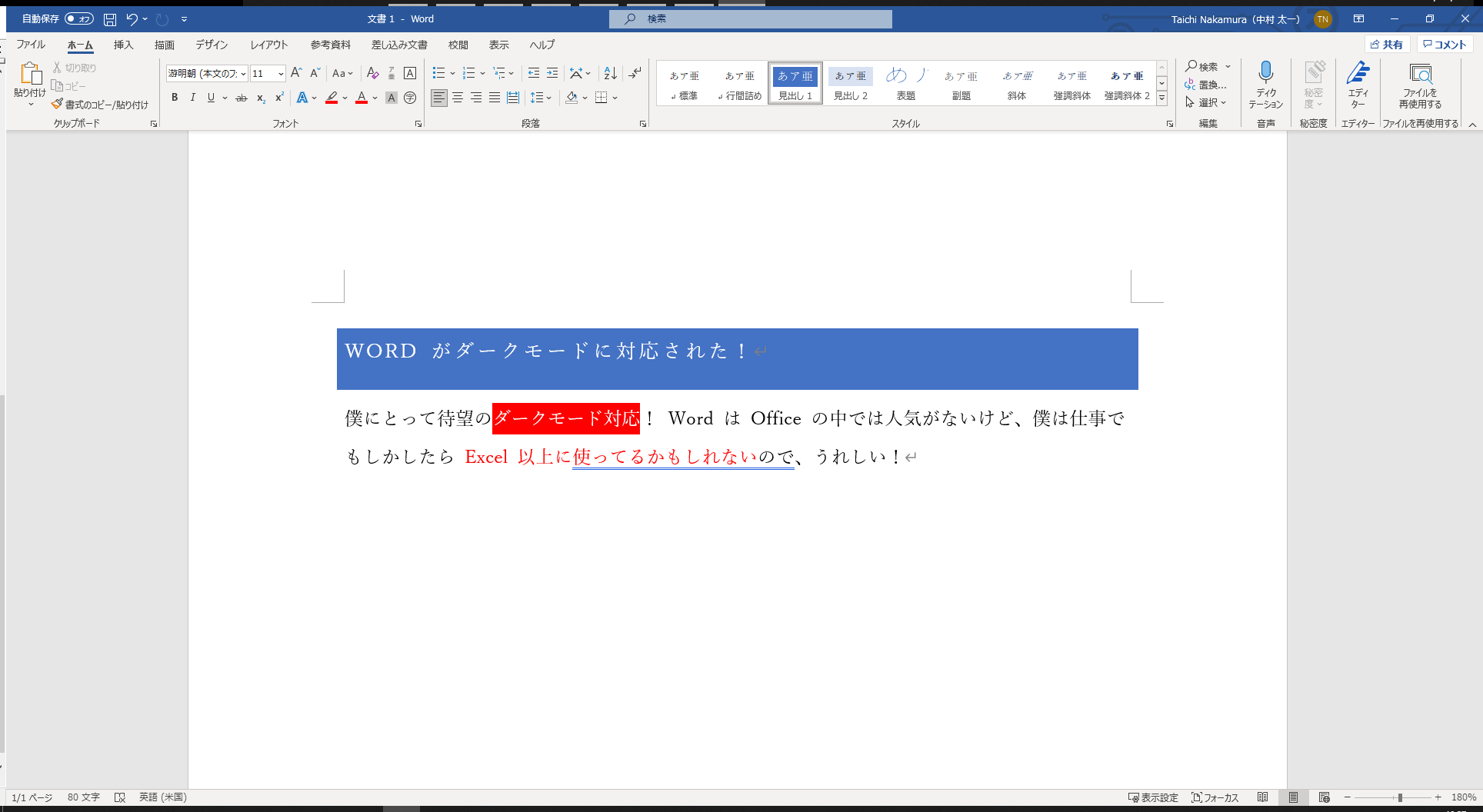Viewport: 1483px width, 812px height.
Task: Increase font size with the grow icon
Action: (x=296, y=73)
